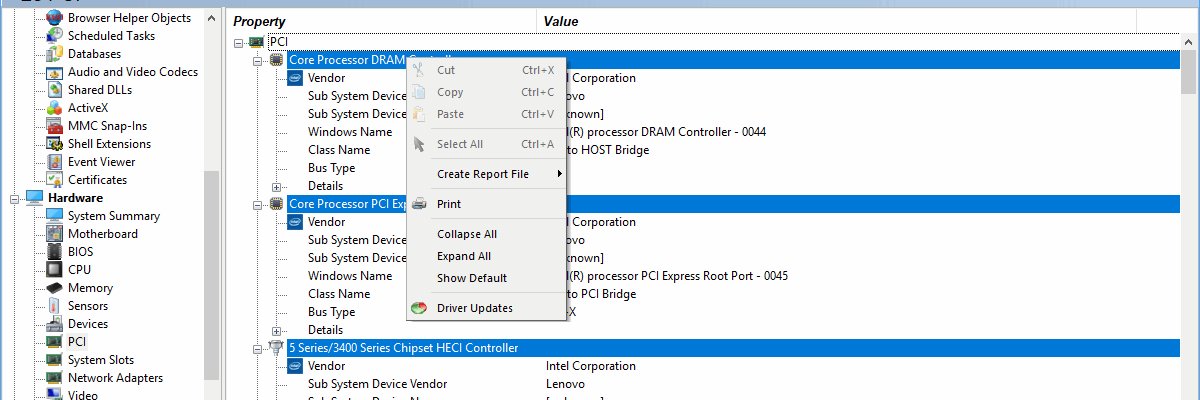Select the Certificates icon
This screenshot has width=1200, height=400.
(54, 180)
